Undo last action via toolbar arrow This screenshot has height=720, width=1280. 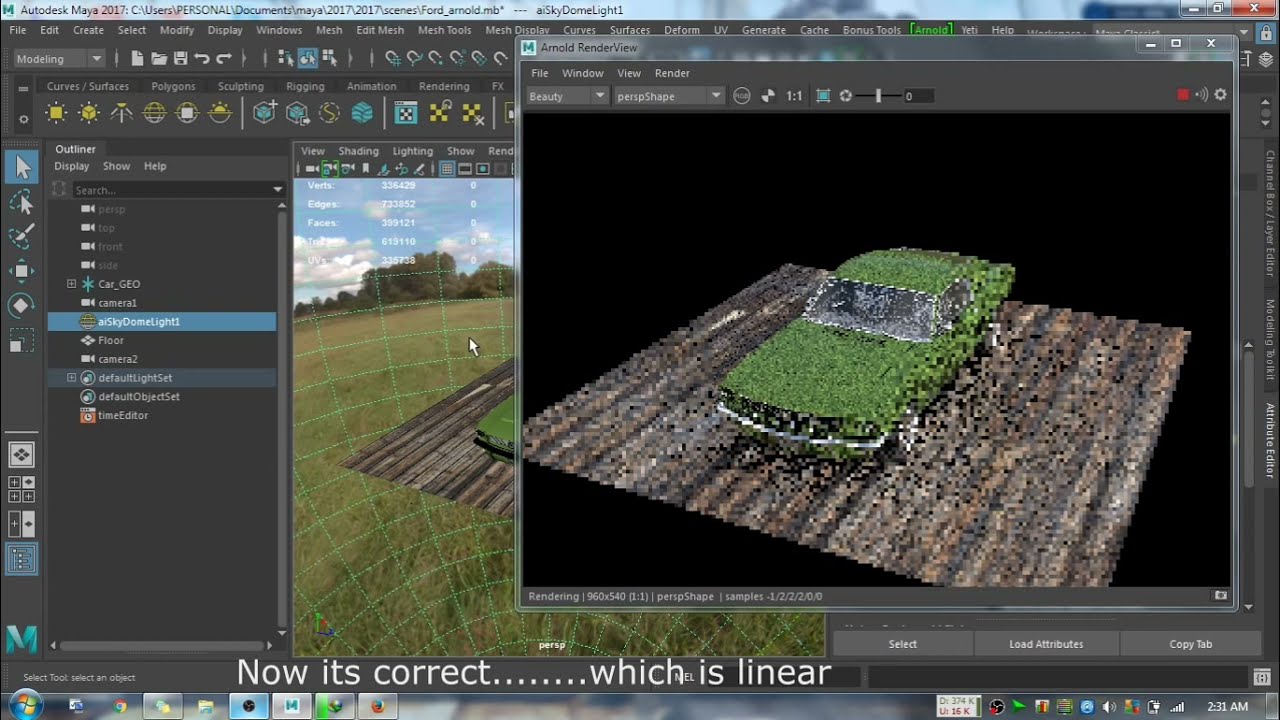[x=202, y=59]
